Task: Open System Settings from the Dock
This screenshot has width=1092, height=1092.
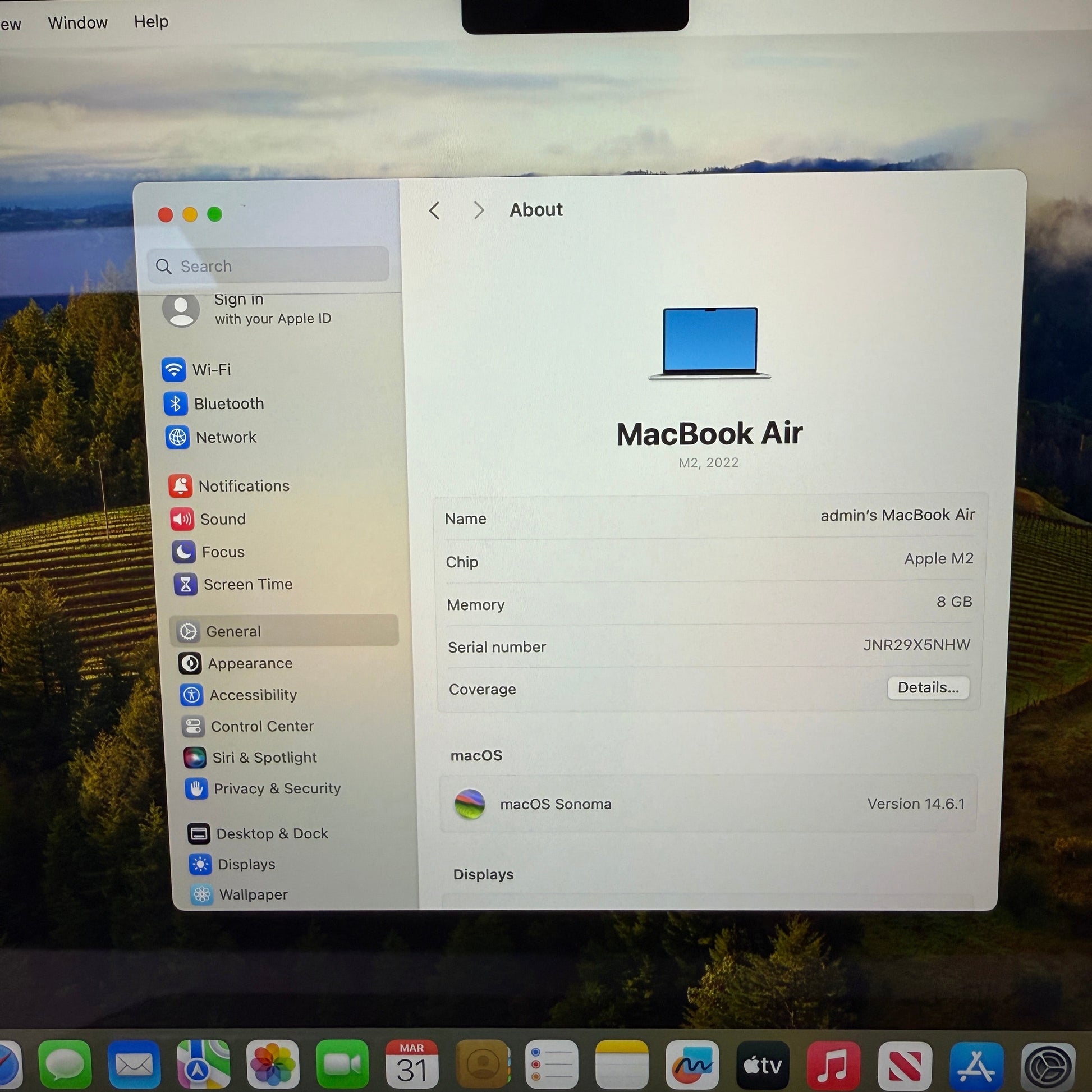Action: coord(1048,1066)
